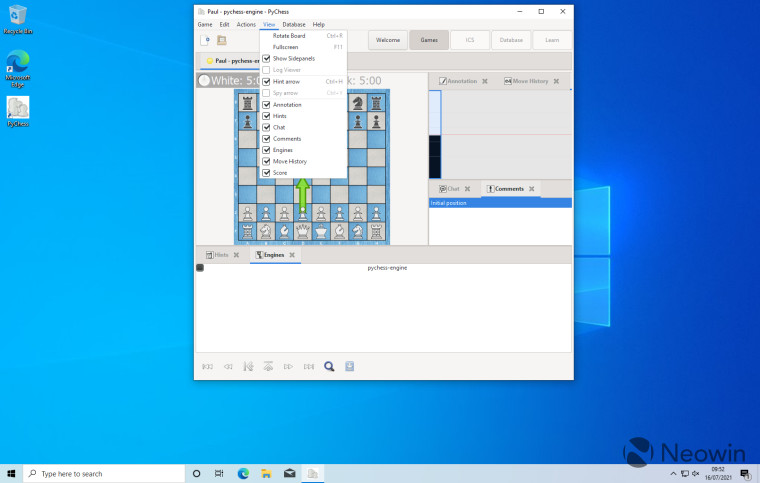Image resolution: width=760 pixels, height=483 pixels.
Task: Click the green hint arrow pawn square
Action: [x=303, y=213]
